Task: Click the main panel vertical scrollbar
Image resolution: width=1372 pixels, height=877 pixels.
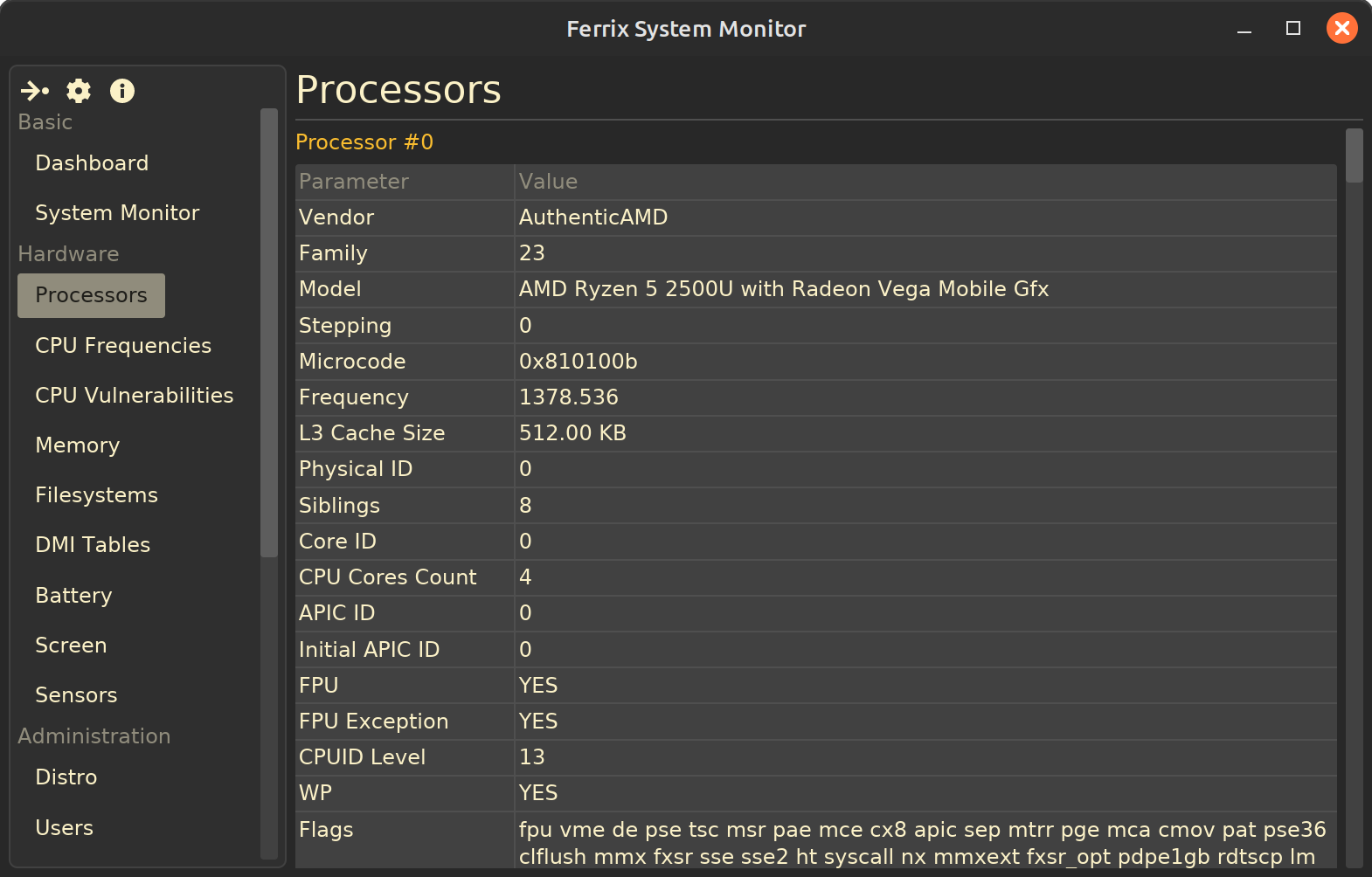Action: click(x=1354, y=155)
